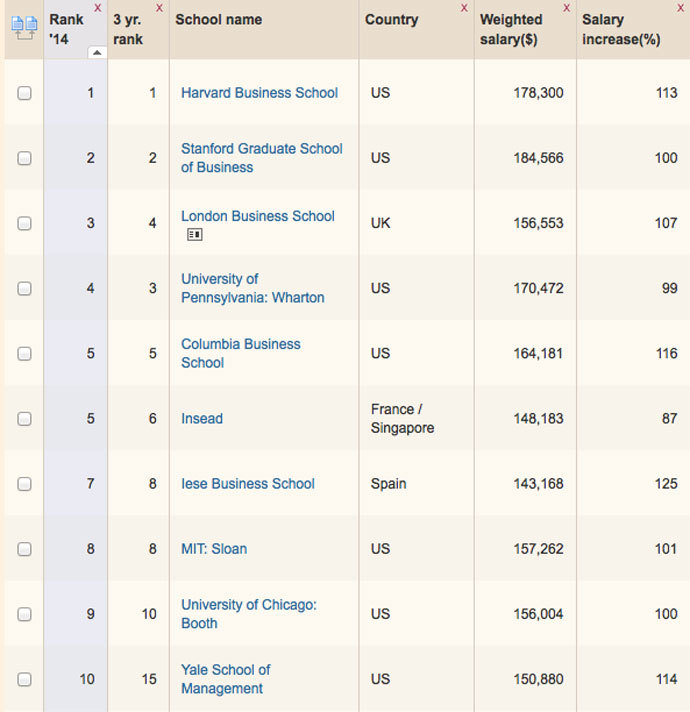Screen dimensions: 690x712
Task: Open the footnote icon under London Business School
Action: (195, 234)
